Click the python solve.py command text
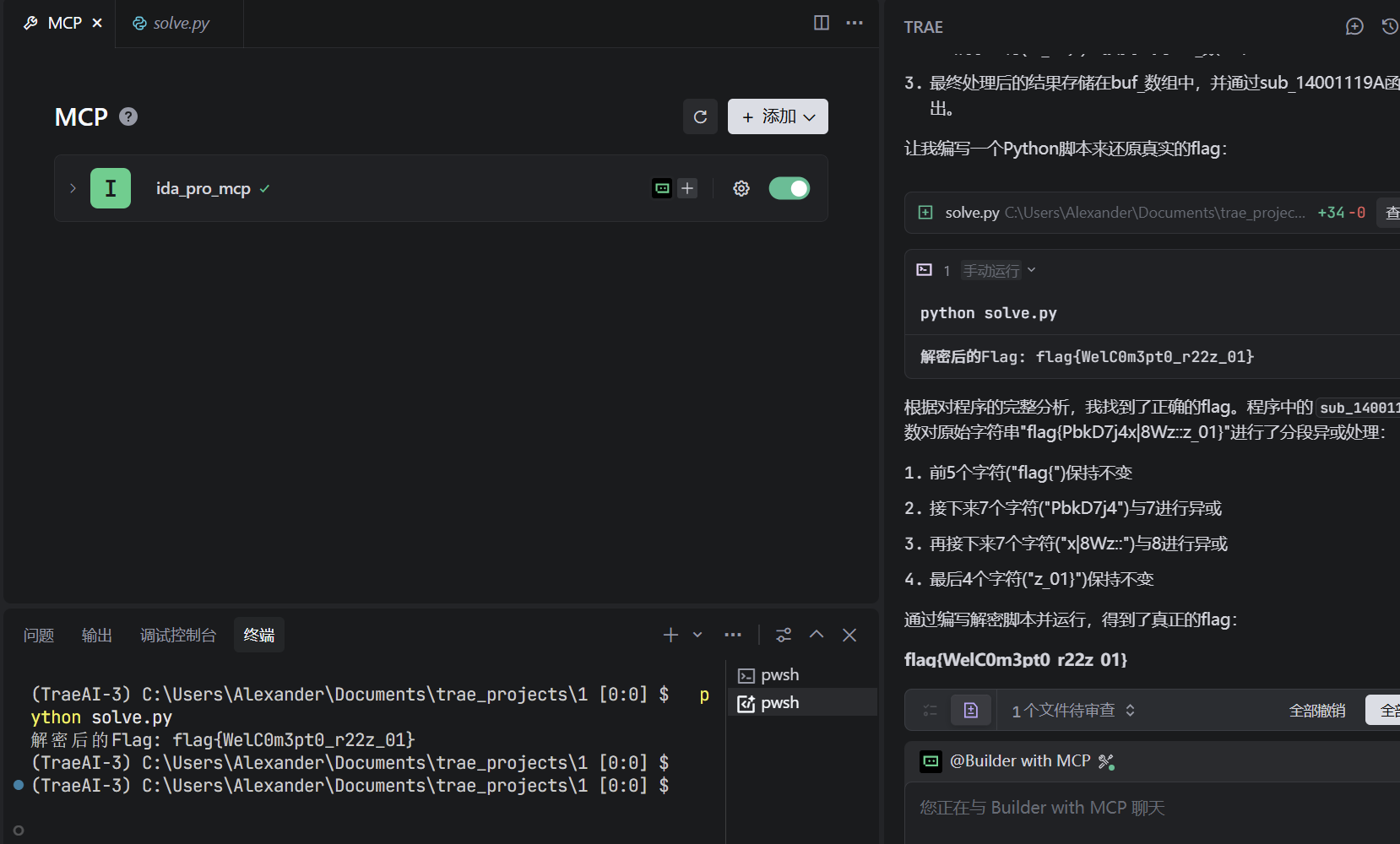Image resolution: width=1400 pixels, height=844 pixels. pyautogui.click(x=988, y=313)
